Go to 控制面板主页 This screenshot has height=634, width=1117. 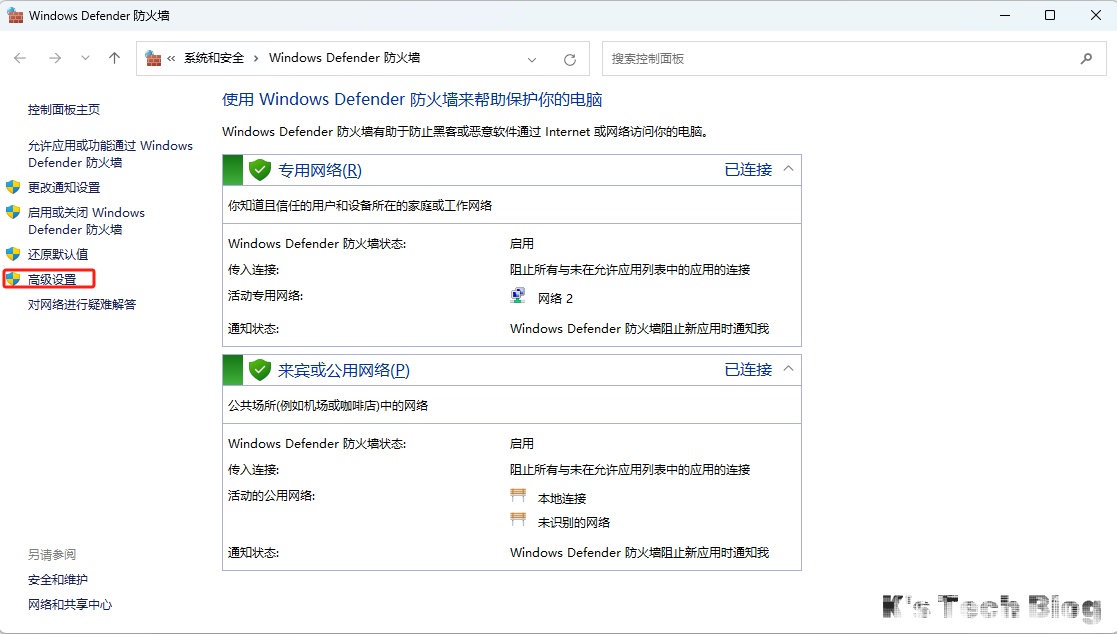click(x=64, y=110)
